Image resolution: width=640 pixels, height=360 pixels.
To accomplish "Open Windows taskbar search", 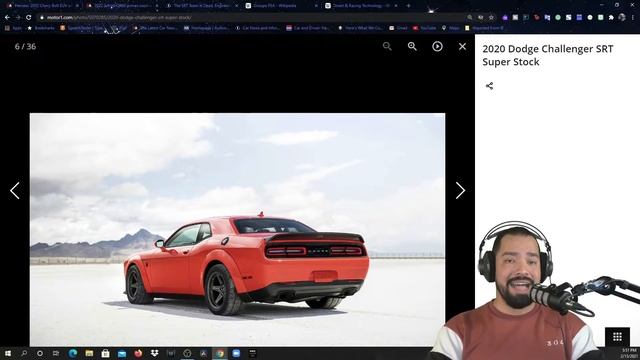I will click(24, 353).
